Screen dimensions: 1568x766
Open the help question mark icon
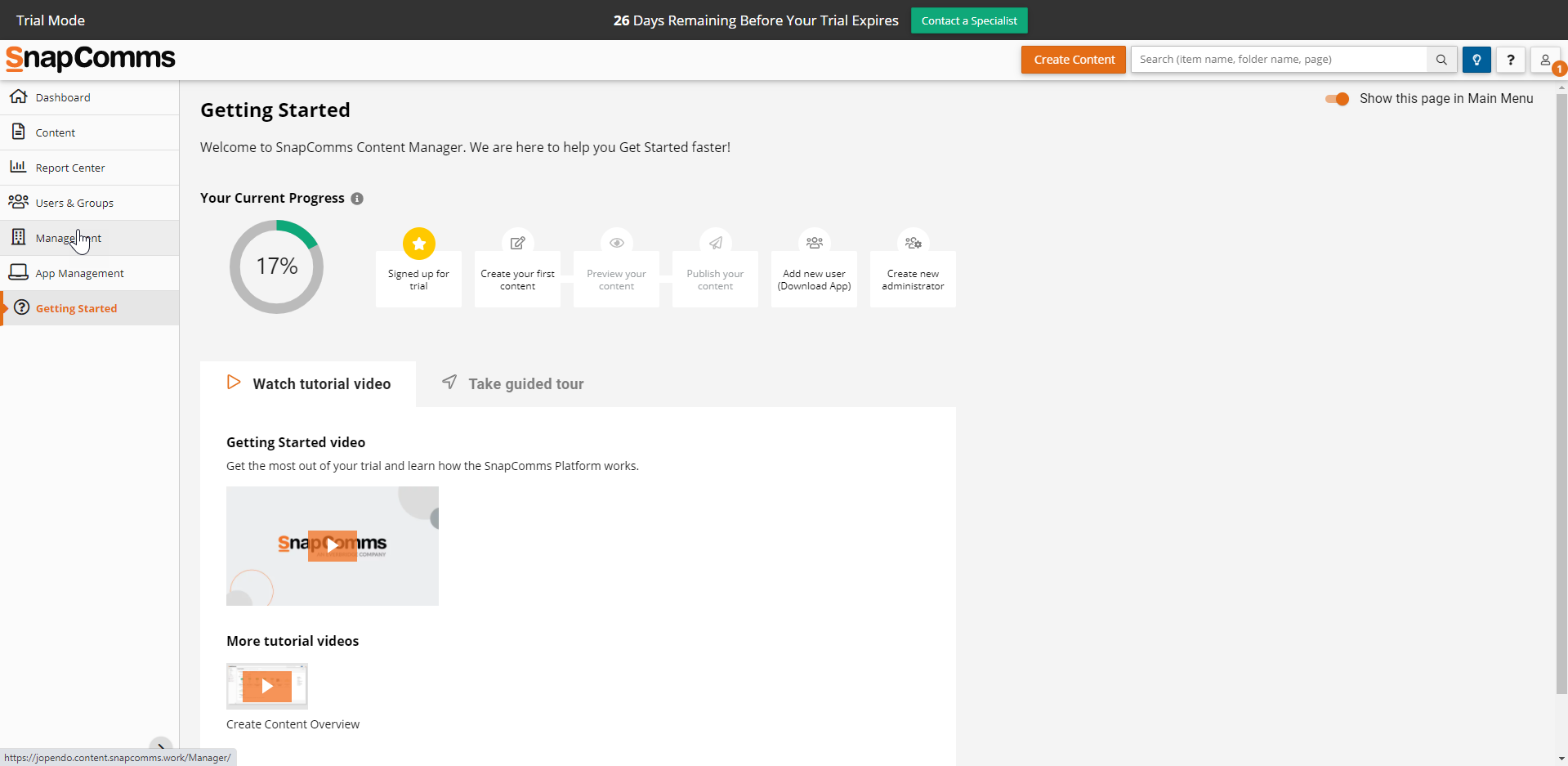(x=1511, y=60)
